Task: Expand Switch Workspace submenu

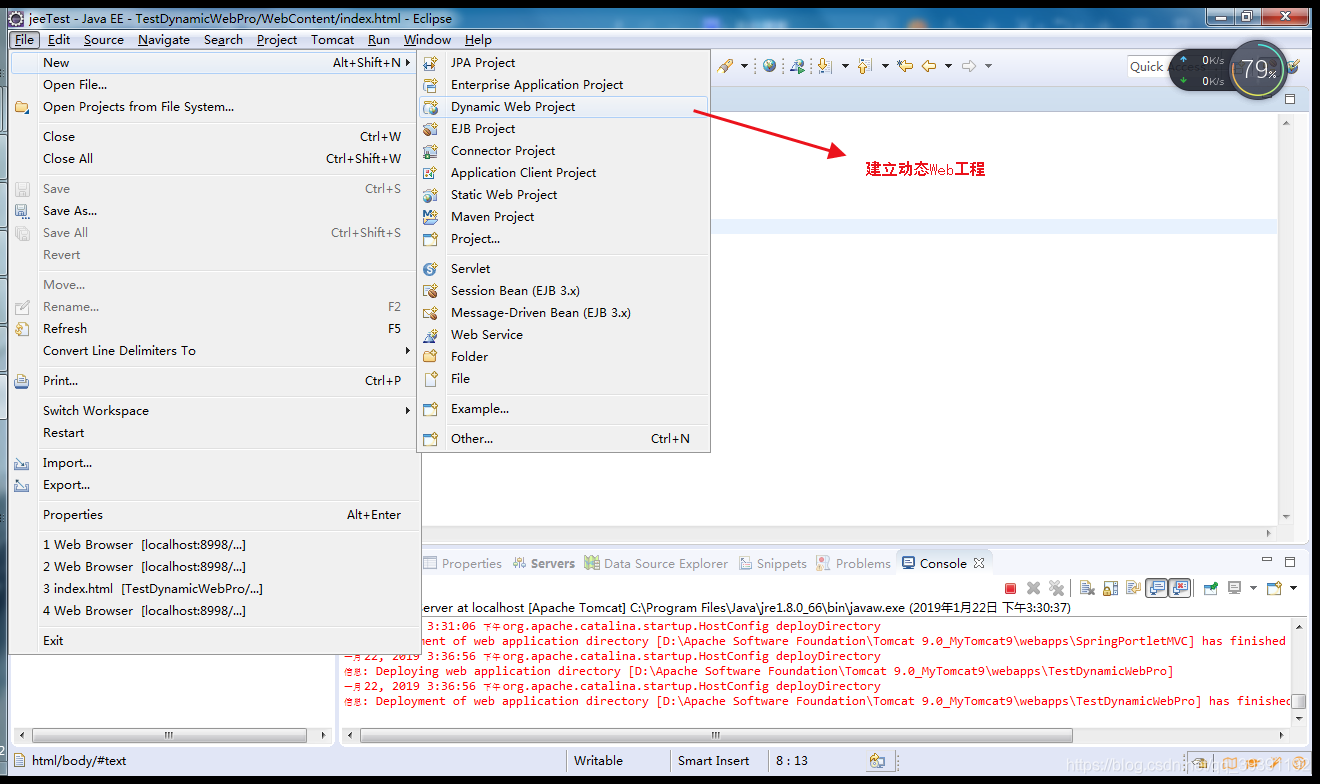Action: pyautogui.click(x=407, y=411)
